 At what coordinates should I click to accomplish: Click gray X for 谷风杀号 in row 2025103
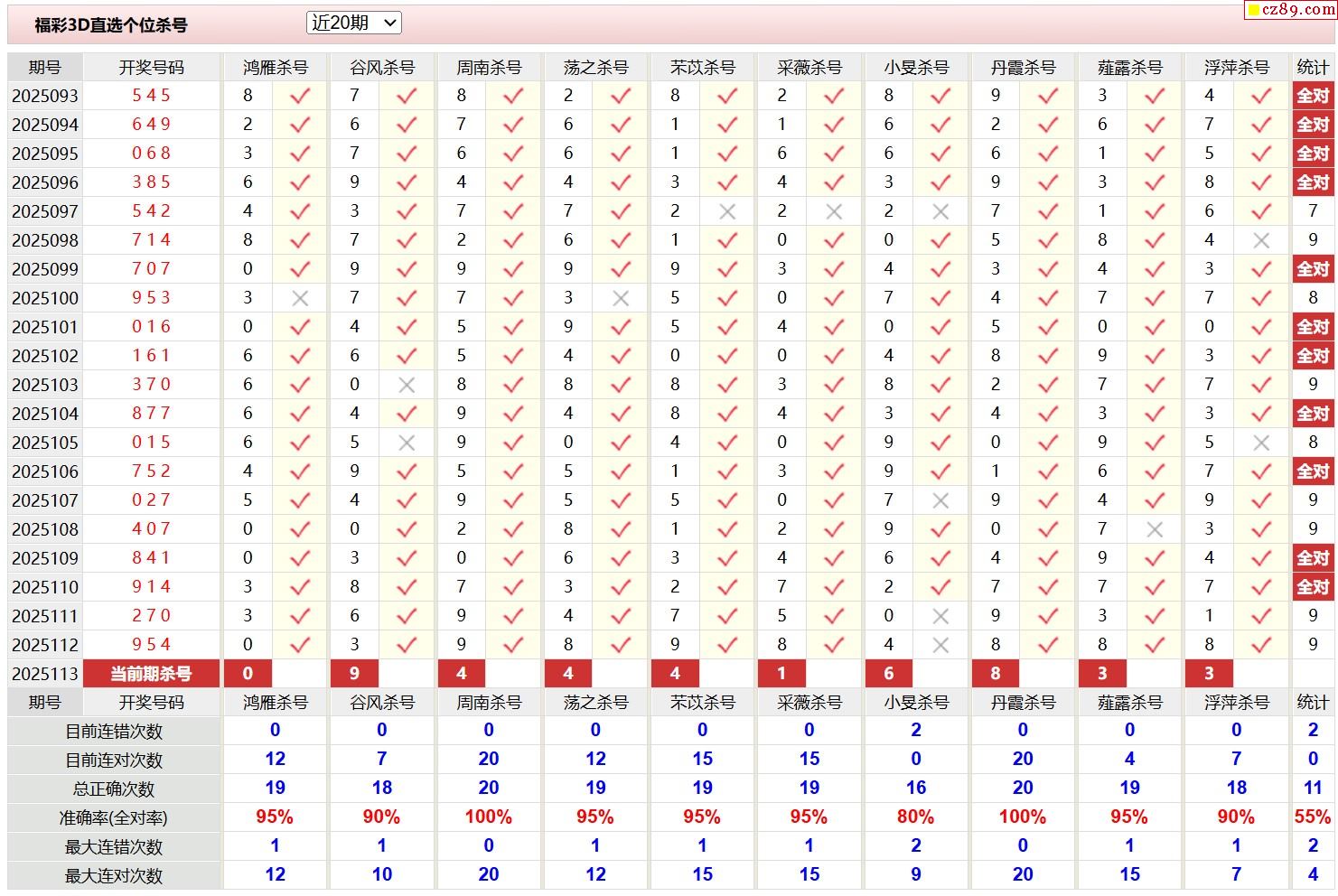[407, 385]
